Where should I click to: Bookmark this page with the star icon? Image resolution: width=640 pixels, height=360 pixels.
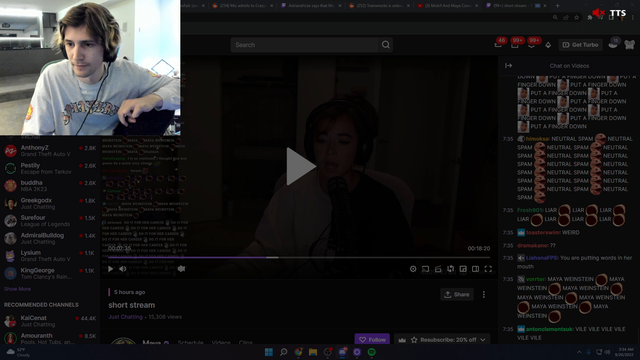click(577, 18)
